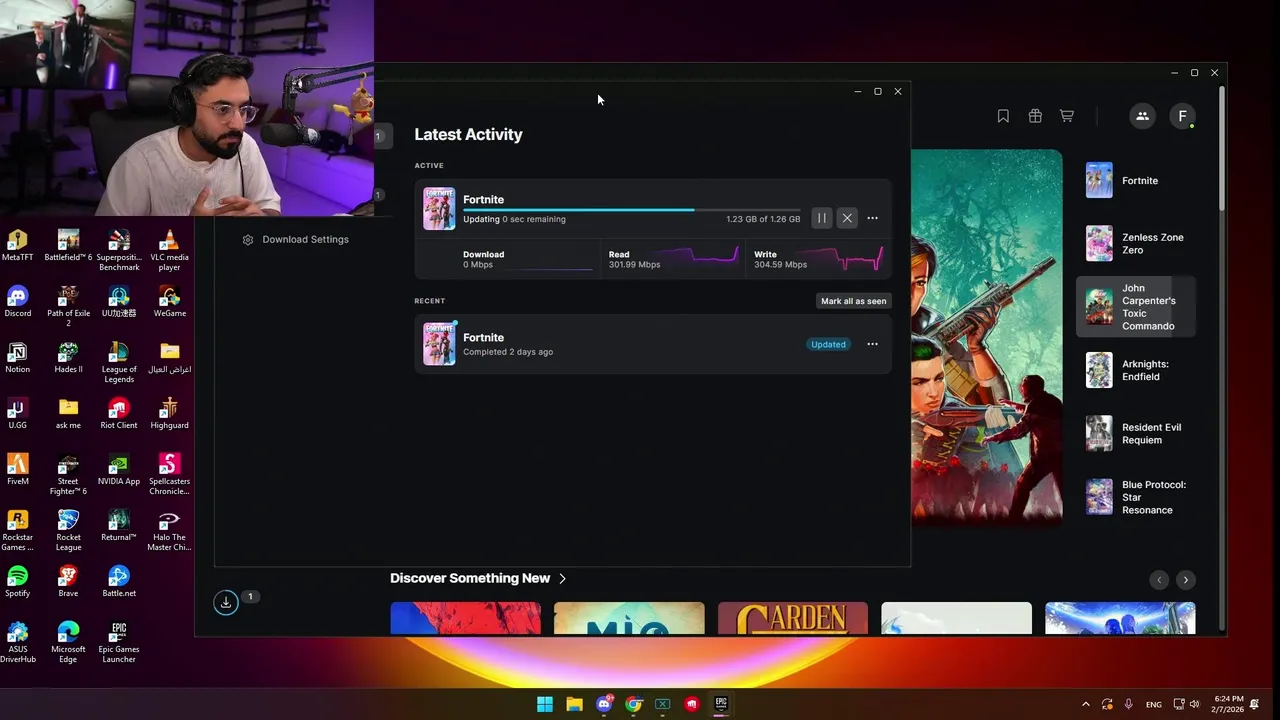Open Chrome from the taskbar
Image resolution: width=1280 pixels, height=720 pixels.
coord(633,704)
